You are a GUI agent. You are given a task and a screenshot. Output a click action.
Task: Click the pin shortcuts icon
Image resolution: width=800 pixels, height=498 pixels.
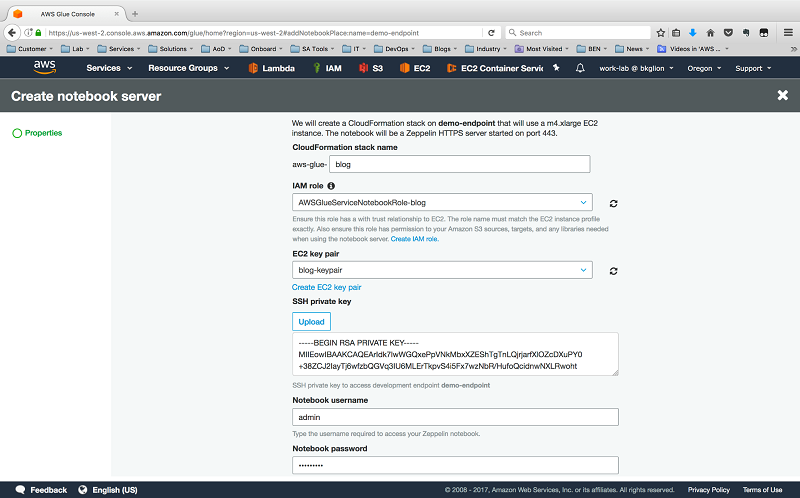pyautogui.click(x=556, y=67)
